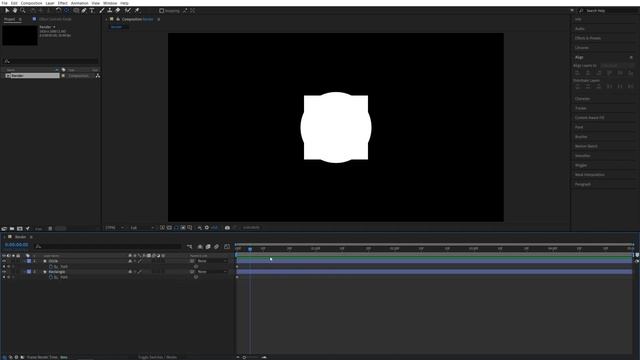The image size is (640, 360).
Task: Click the snapshot camera icon in viewer
Action: (x=227, y=228)
